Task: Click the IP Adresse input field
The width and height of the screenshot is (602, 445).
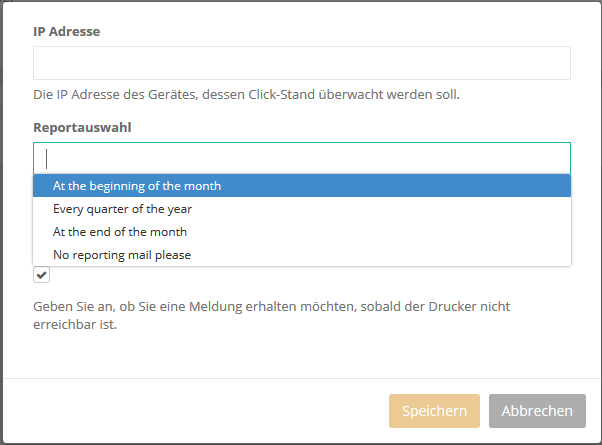Action: [301, 63]
